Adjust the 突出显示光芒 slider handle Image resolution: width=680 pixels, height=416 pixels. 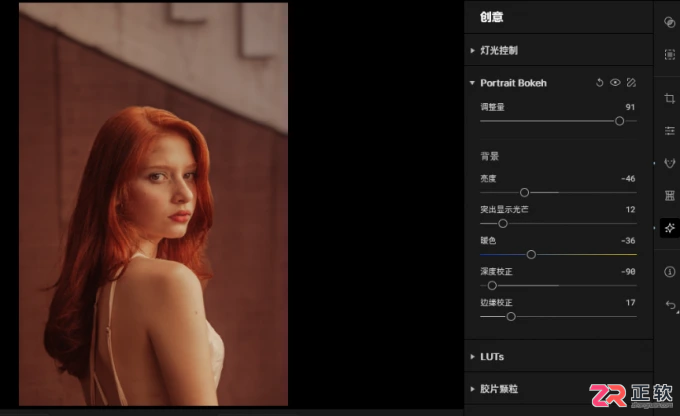click(x=503, y=223)
